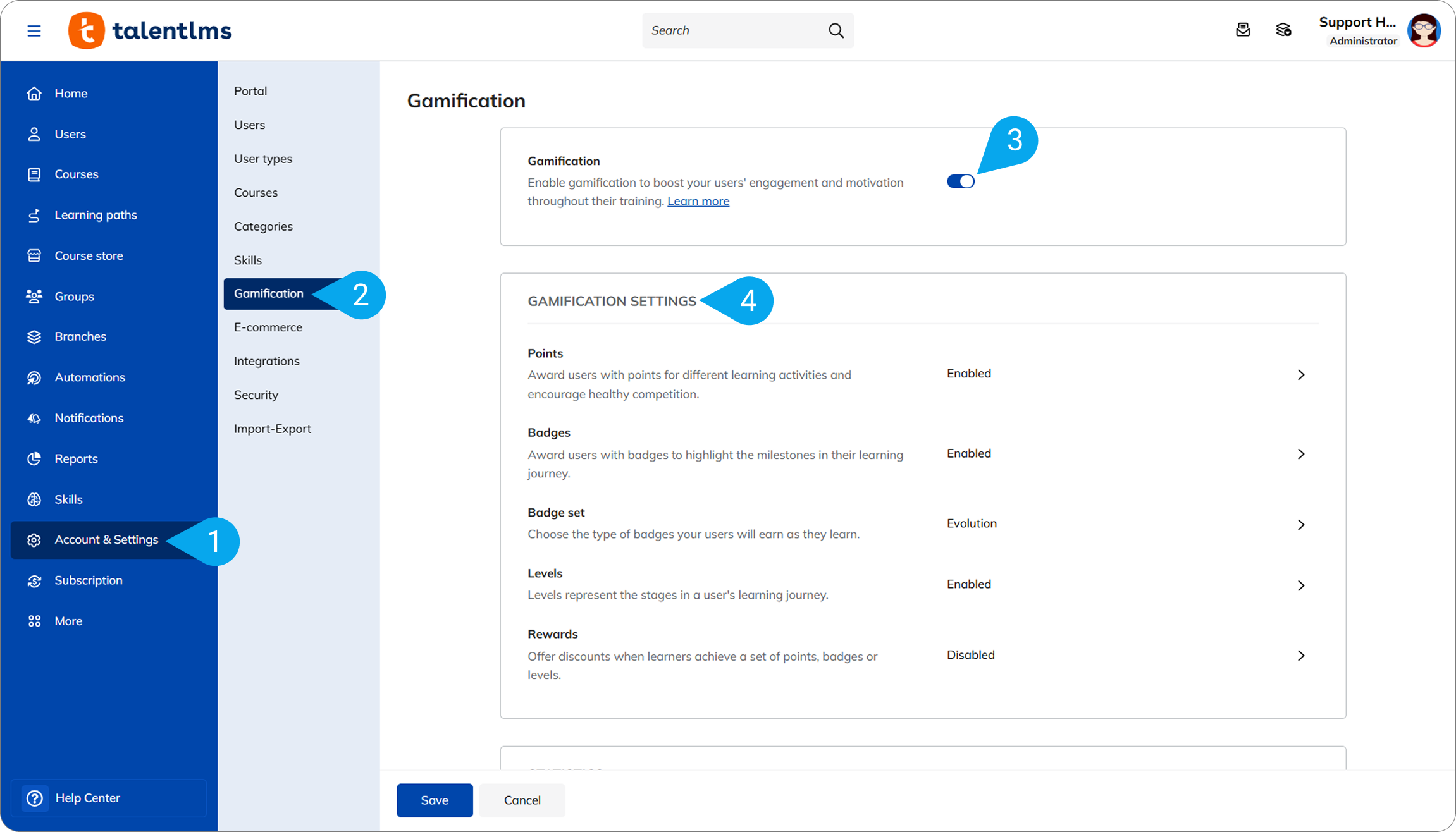Click the search magnifier icon
This screenshot has height=832, width=1456.
tap(836, 30)
